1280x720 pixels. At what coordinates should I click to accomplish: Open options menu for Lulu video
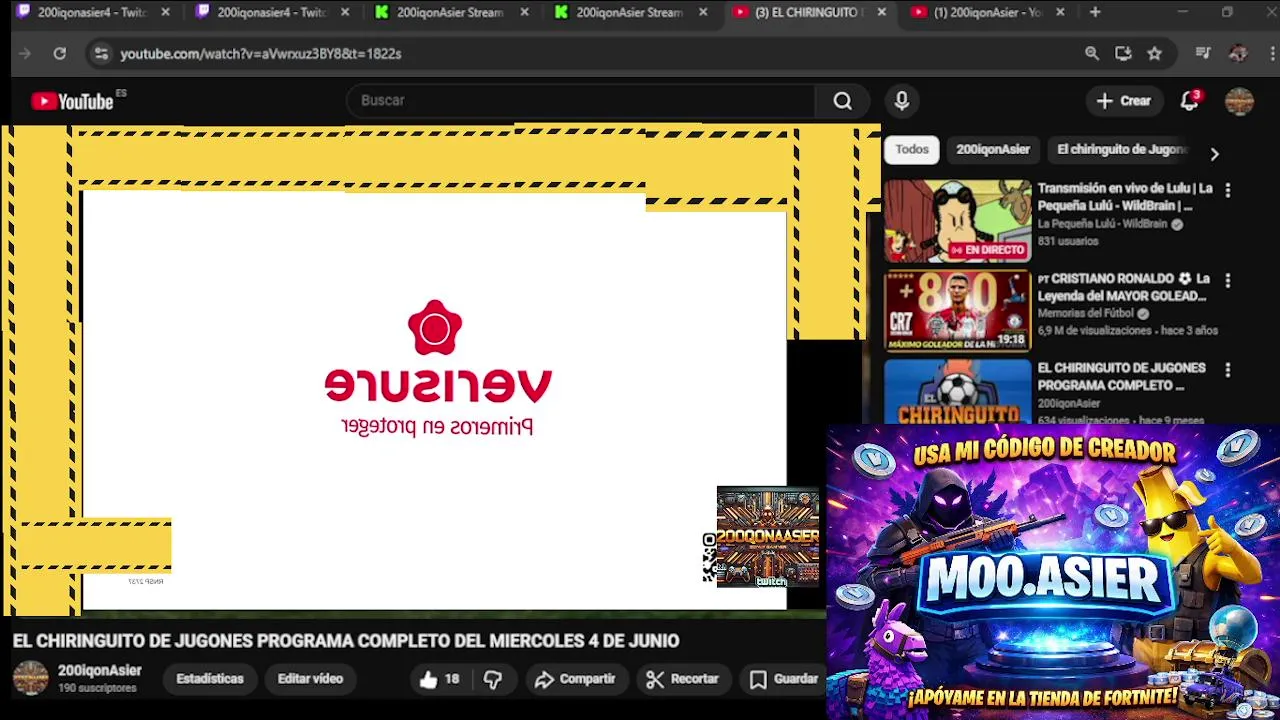click(1228, 190)
